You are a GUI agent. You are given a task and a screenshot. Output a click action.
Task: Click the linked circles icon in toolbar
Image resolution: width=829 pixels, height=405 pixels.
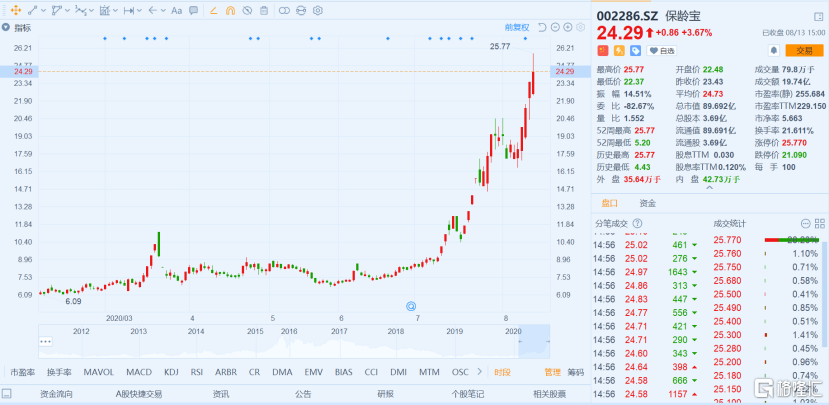301,10
